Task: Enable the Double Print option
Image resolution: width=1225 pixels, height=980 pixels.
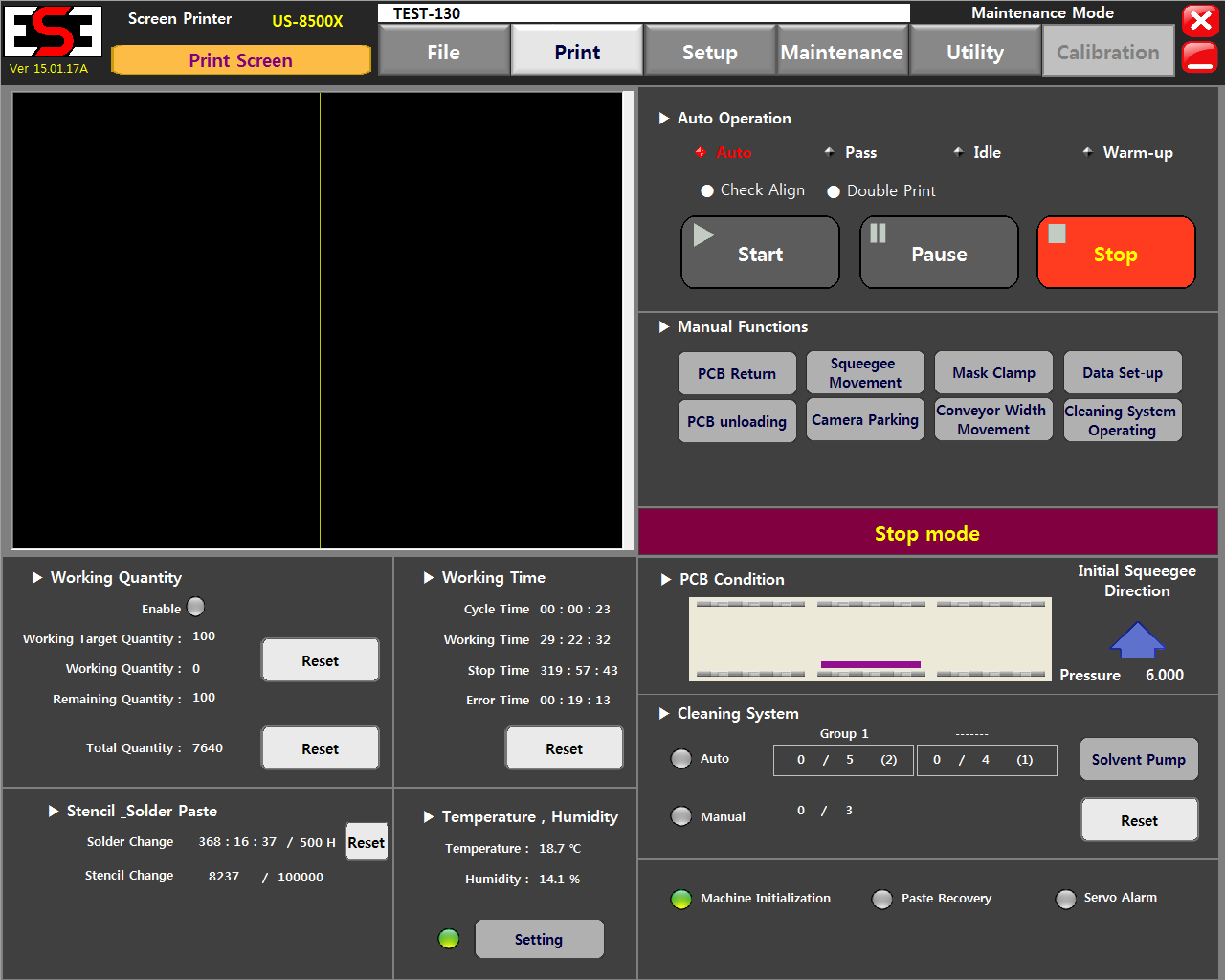Action: click(x=834, y=191)
